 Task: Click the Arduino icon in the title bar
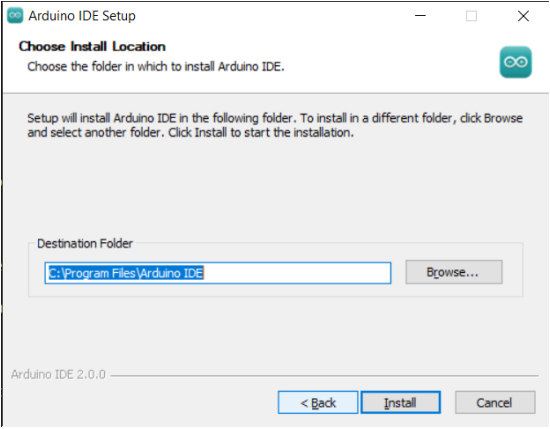[x=15, y=16]
